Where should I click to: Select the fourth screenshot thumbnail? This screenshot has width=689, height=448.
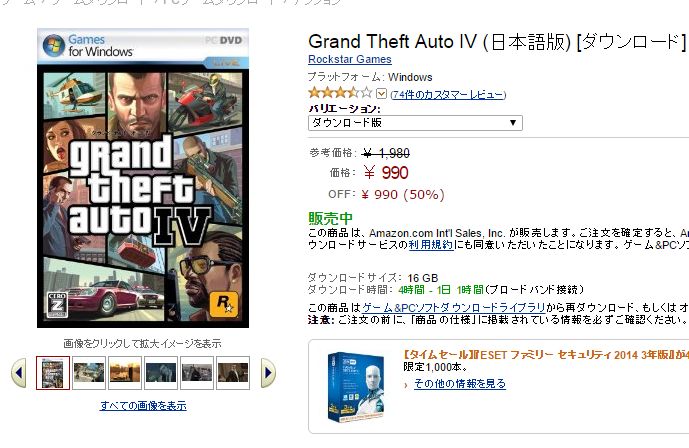click(x=161, y=372)
